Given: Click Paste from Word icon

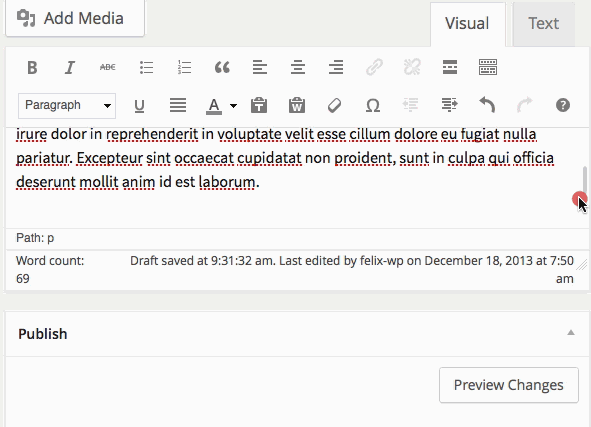Looking at the screenshot, I should point(297,106).
